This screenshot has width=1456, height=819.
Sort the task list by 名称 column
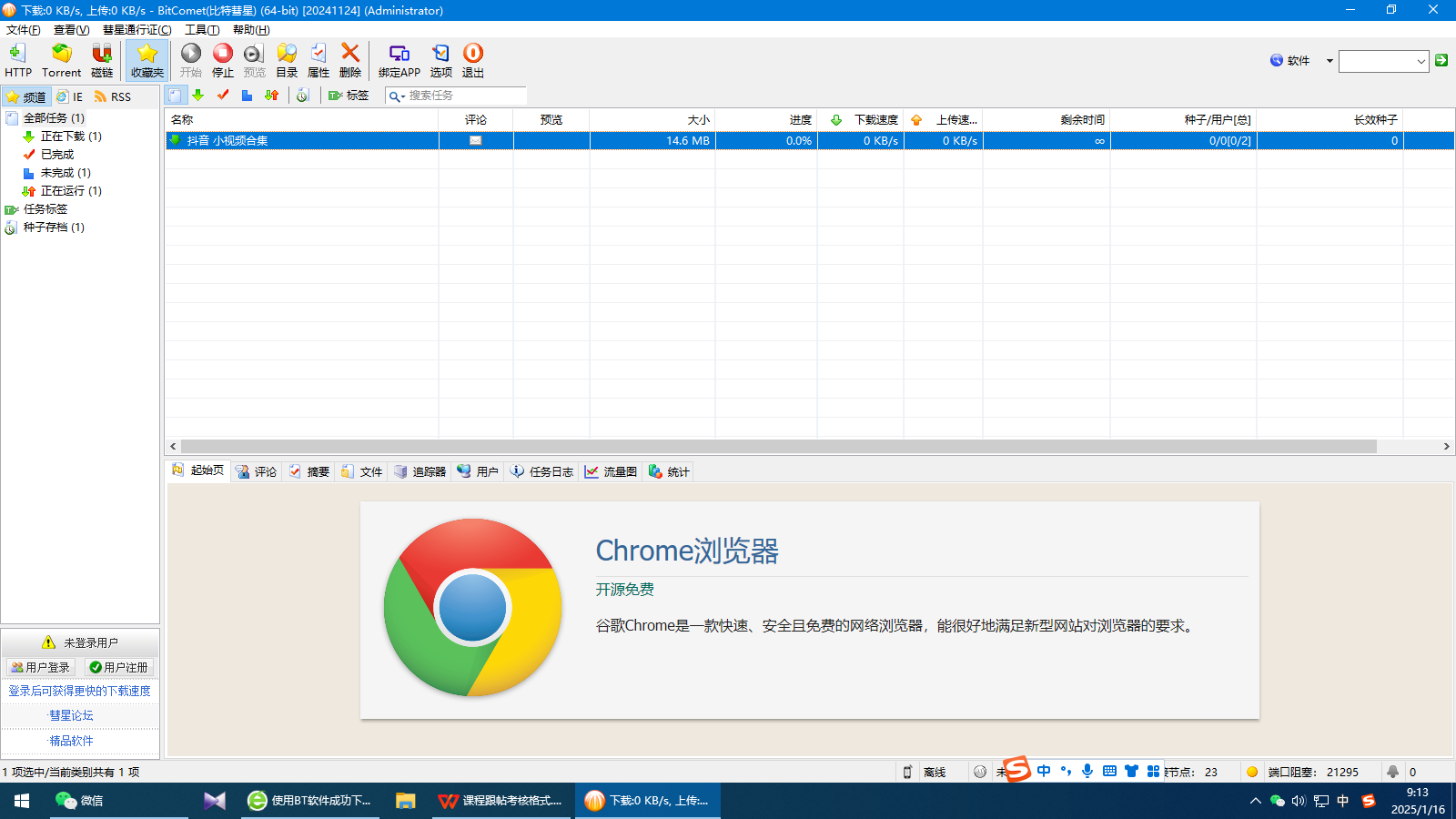click(302, 120)
